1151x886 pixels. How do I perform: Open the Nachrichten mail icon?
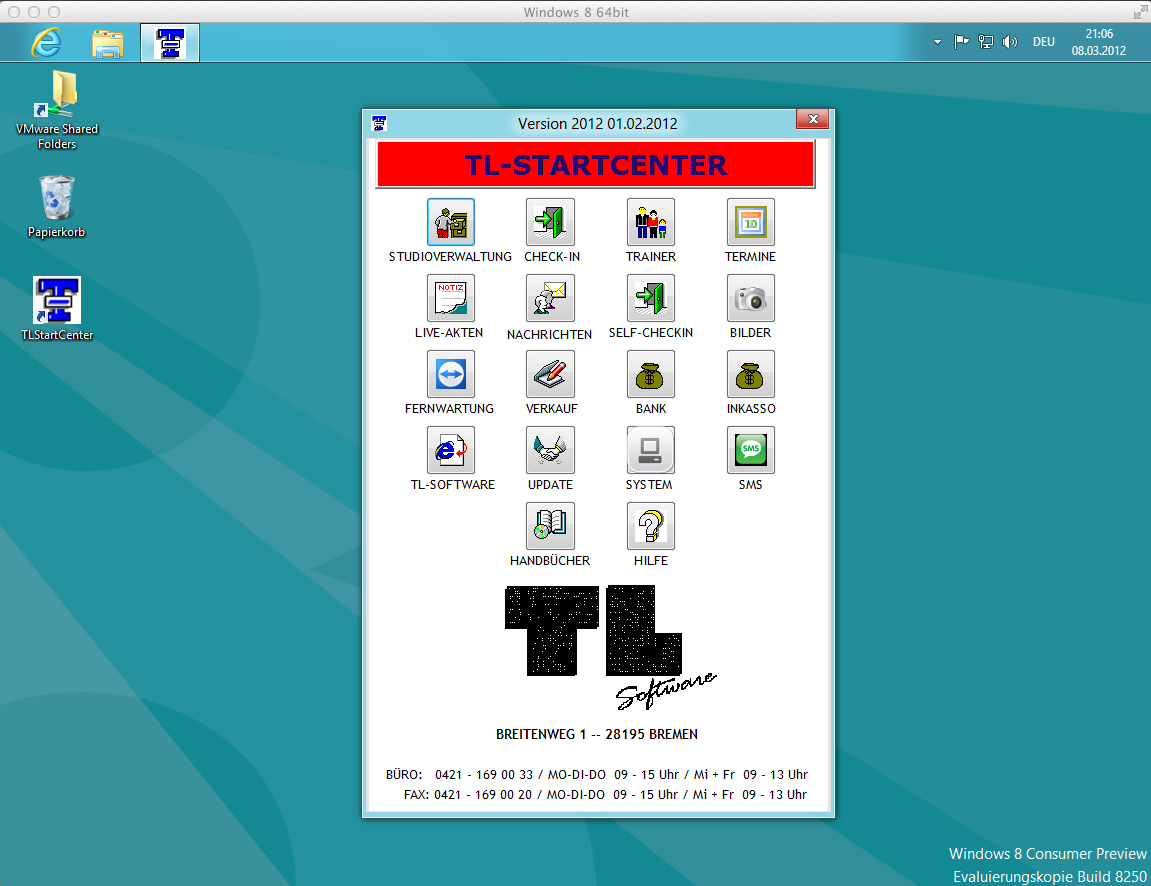pos(550,298)
